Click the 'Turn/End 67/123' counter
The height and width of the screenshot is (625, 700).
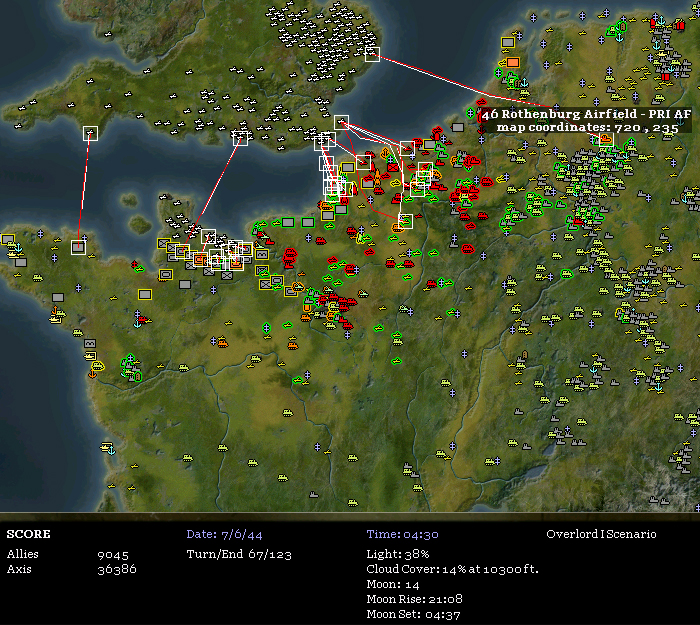tap(239, 554)
